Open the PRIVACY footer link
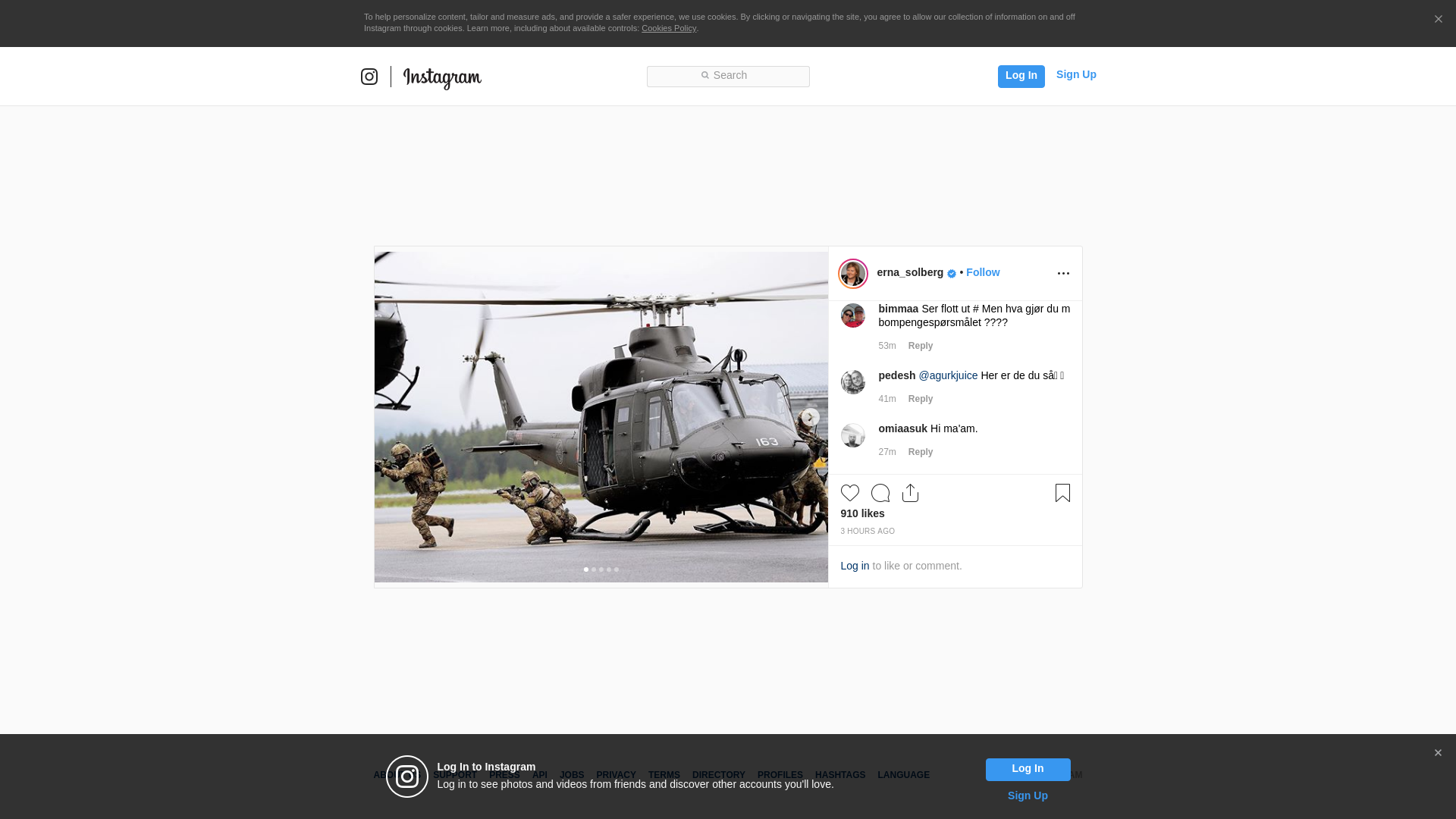The width and height of the screenshot is (1456, 819). click(616, 775)
